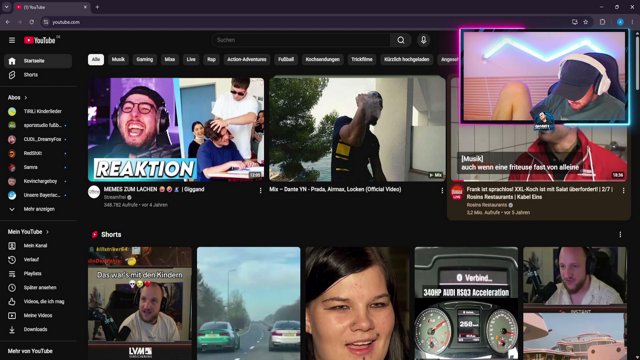Open options for Frank ist sprachlos video

point(623,191)
